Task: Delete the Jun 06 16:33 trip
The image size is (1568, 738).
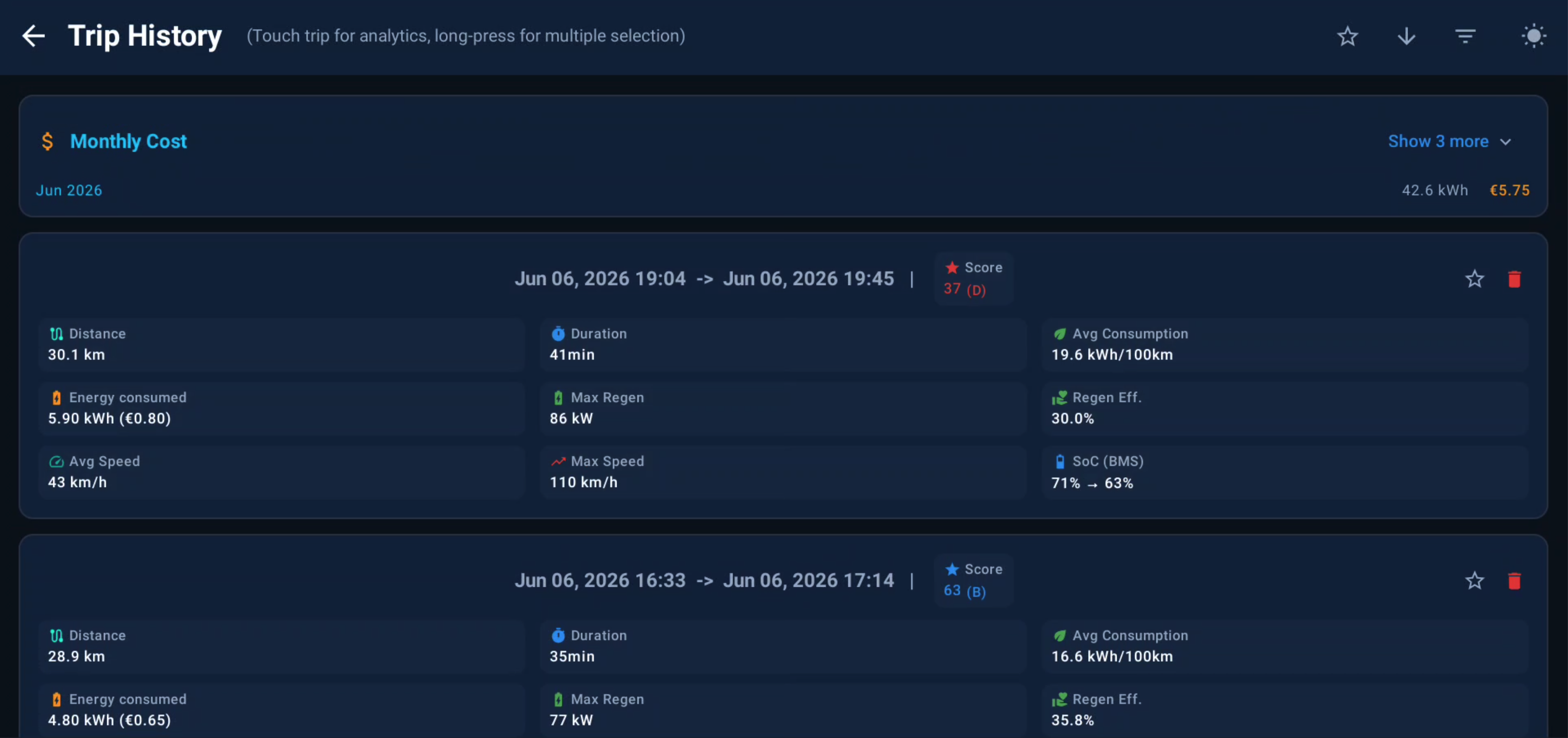Action: (x=1515, y=580)
